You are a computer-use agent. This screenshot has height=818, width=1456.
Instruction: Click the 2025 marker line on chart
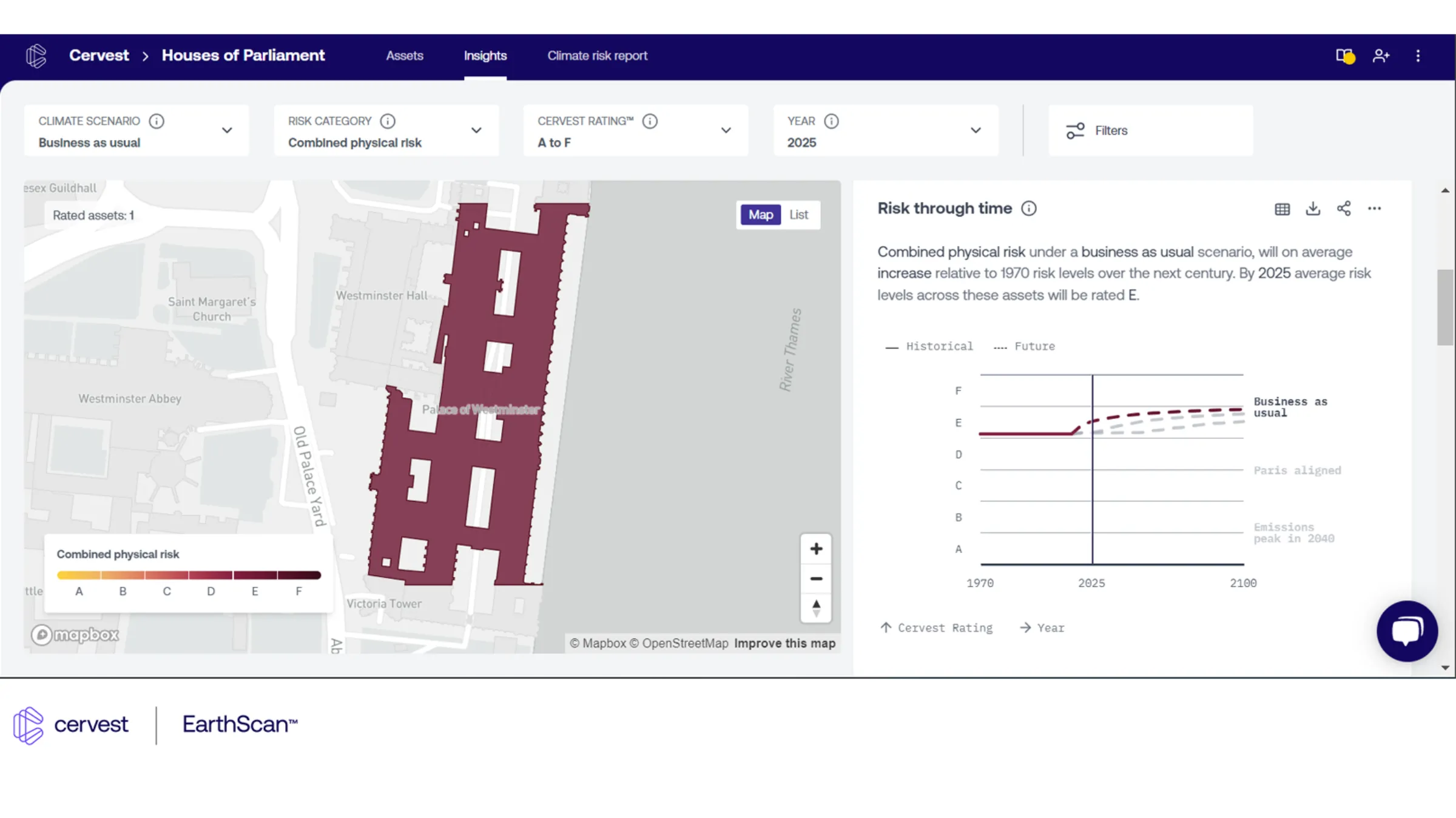1093,470
